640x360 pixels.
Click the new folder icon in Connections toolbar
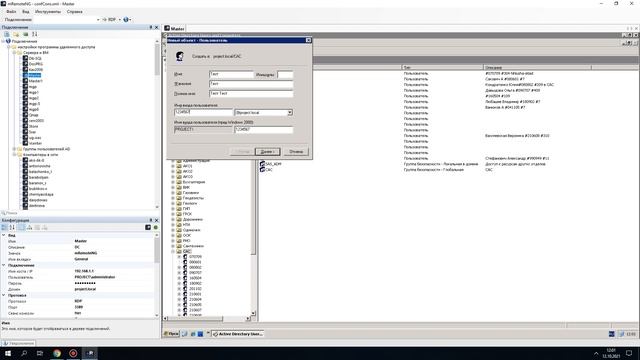(x=16, y=34)
